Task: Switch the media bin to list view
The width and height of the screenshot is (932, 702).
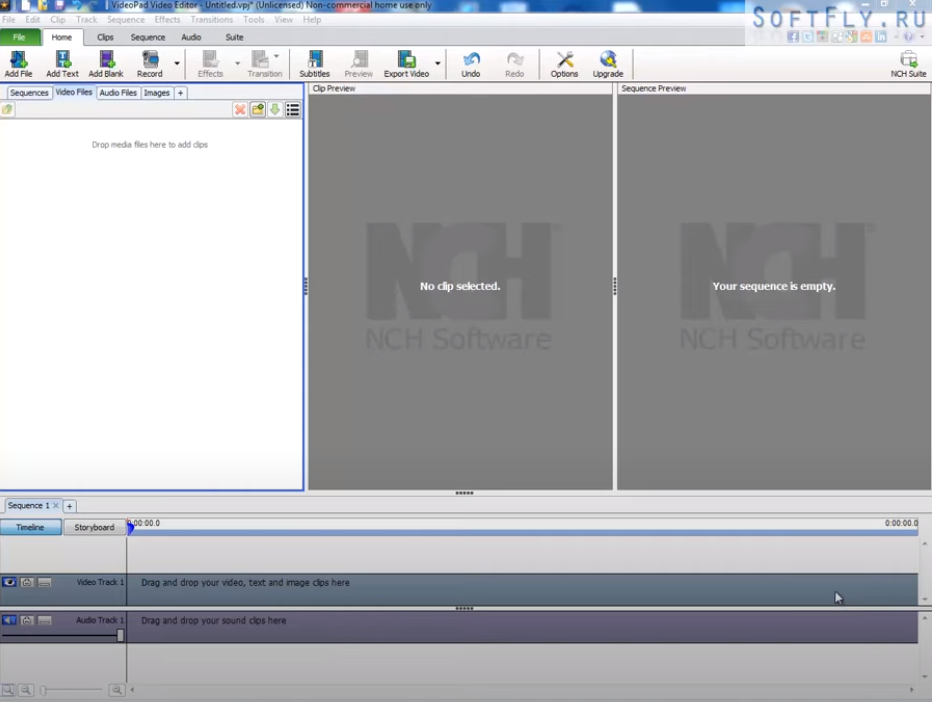Action: 293,109
